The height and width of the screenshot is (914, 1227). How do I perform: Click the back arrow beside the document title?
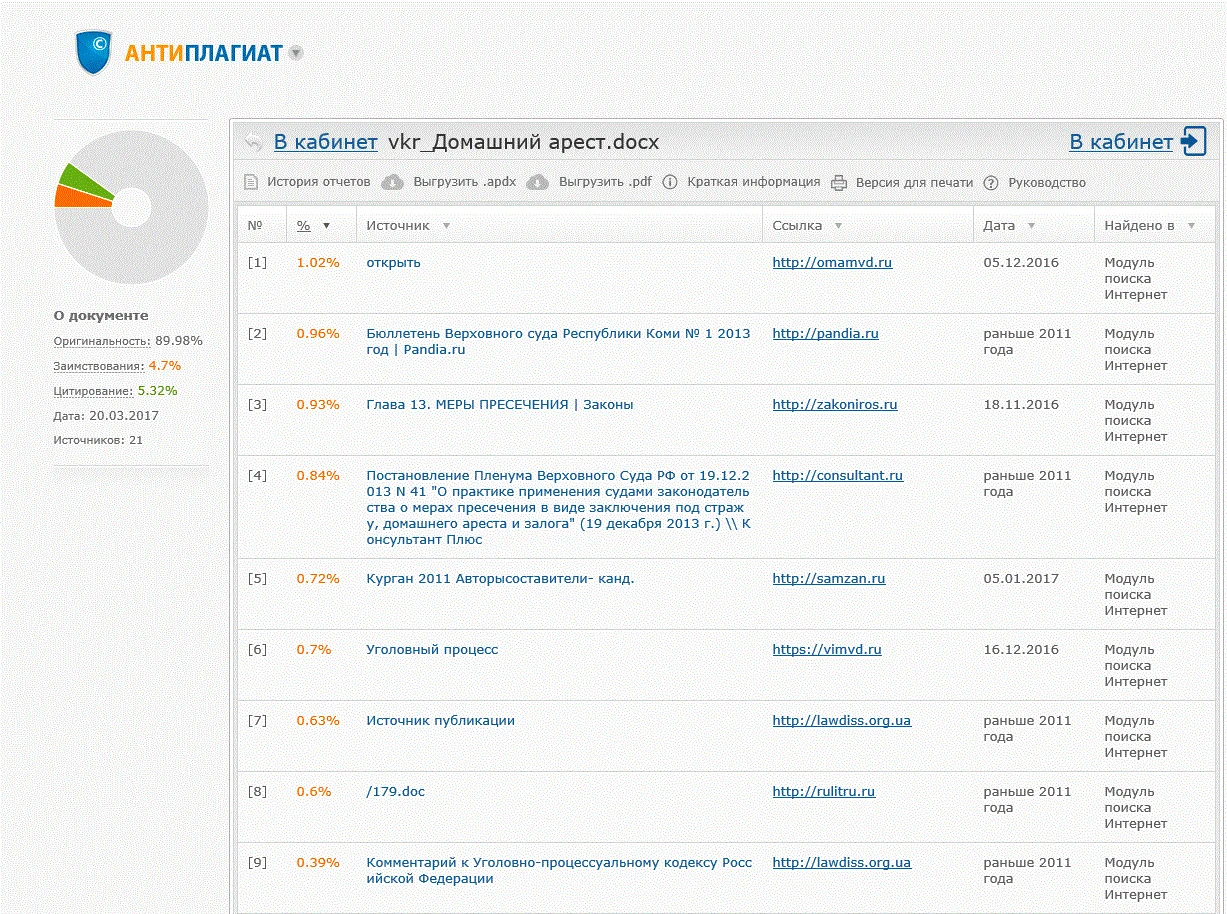252,141
